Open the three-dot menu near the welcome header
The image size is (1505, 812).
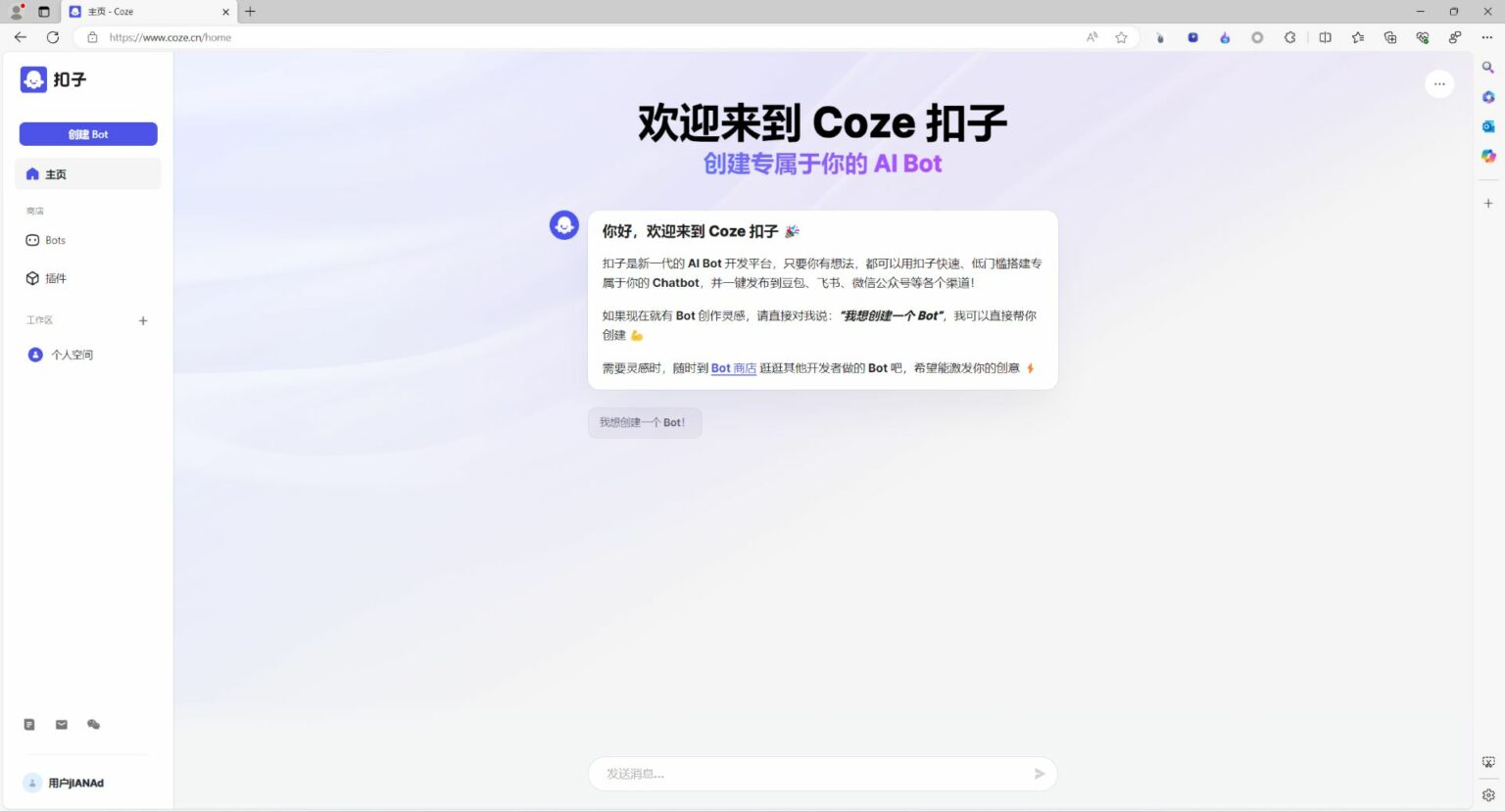click(x=1439, y=84)
